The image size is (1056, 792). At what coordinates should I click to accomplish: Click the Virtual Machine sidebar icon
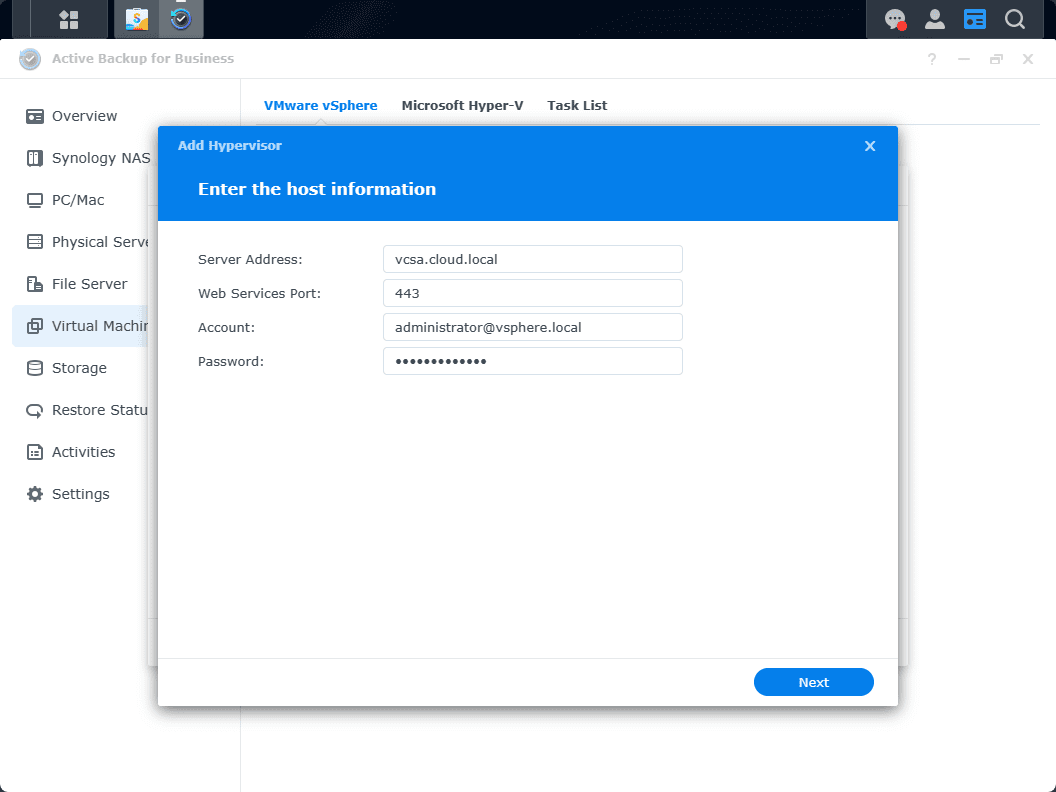coord(34,326)
